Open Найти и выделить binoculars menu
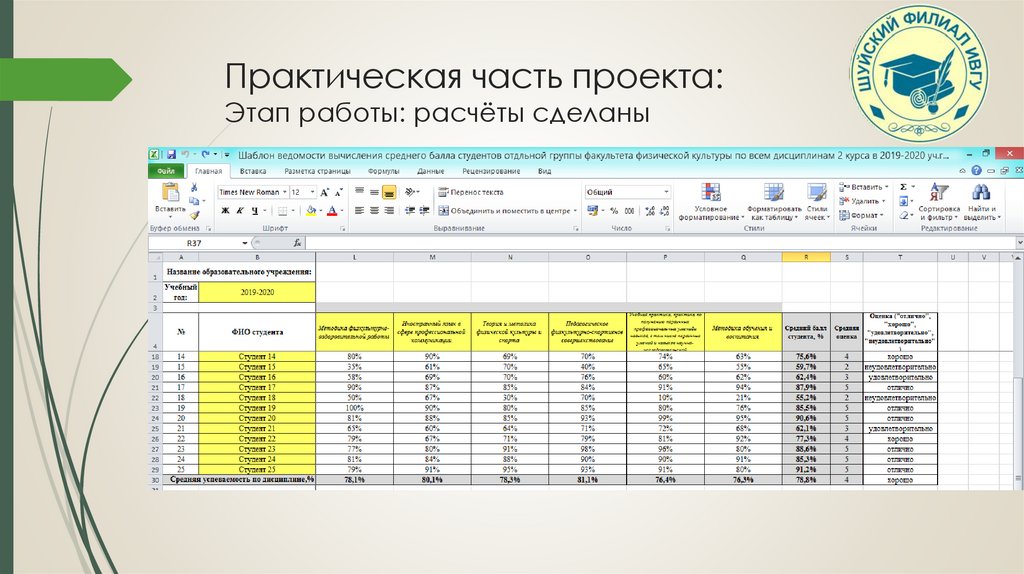This screenshot has width=1024, height=574. [x=980, y=202]
